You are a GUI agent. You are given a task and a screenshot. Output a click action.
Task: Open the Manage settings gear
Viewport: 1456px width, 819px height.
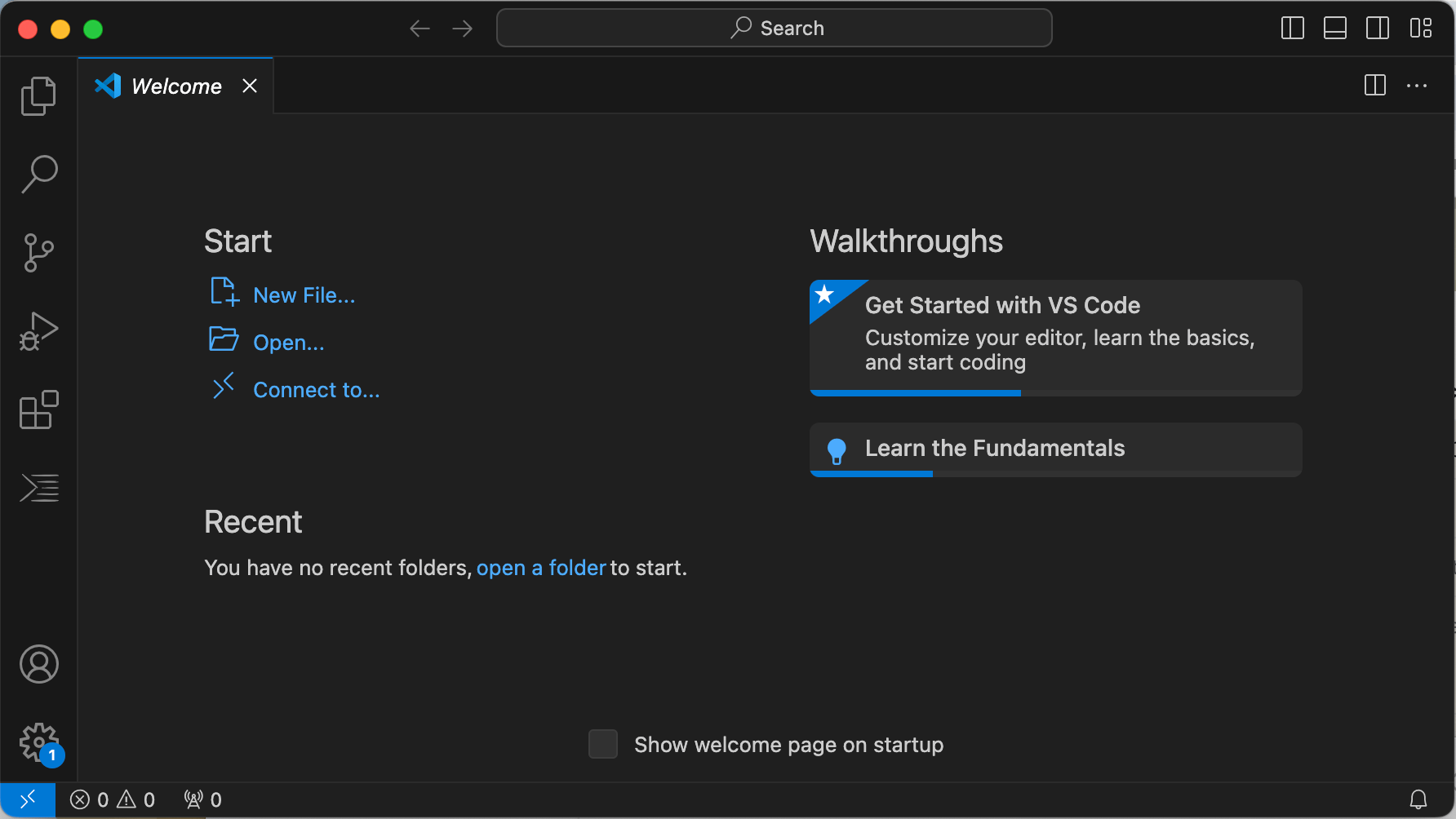(x=38, y=742)
